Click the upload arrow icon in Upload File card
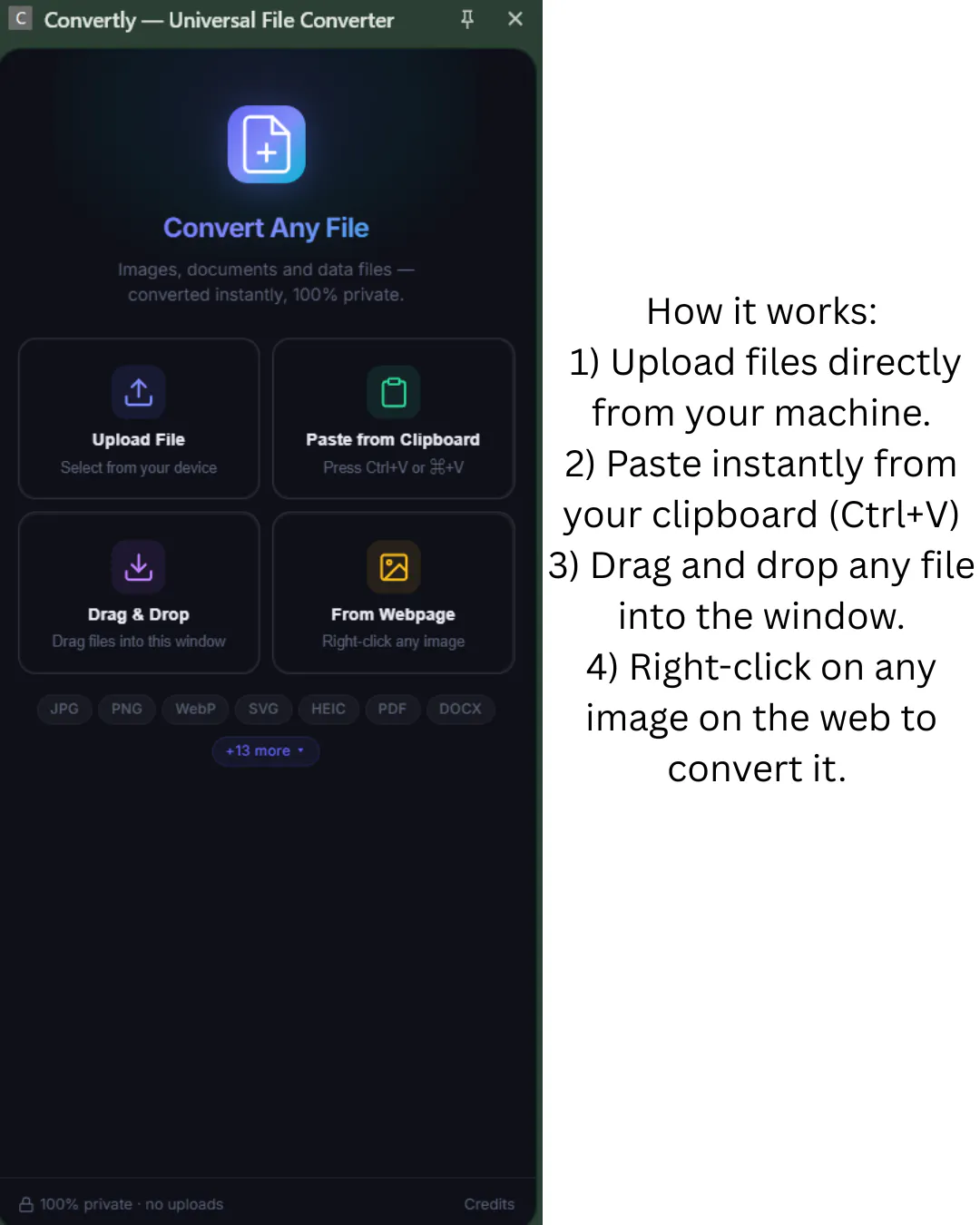Image resolution: width=980 pixels, height=1225 pixels. pyautogui.click(x=139, y=392)
